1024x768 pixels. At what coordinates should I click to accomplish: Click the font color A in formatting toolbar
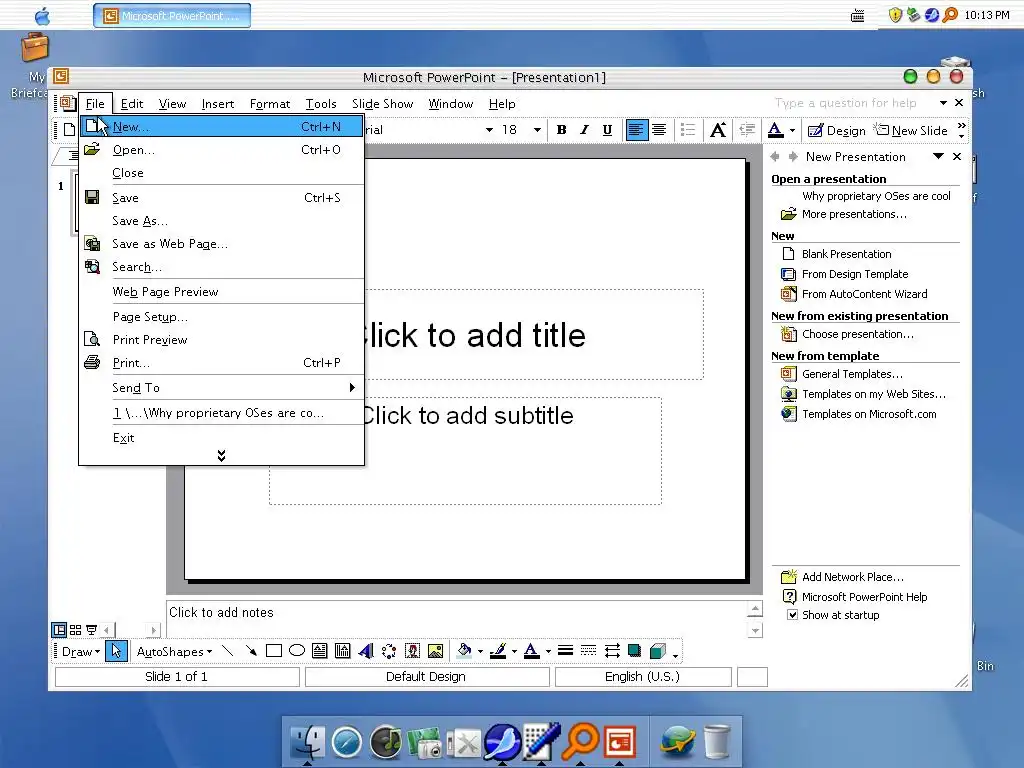click(x=776, y=130)
